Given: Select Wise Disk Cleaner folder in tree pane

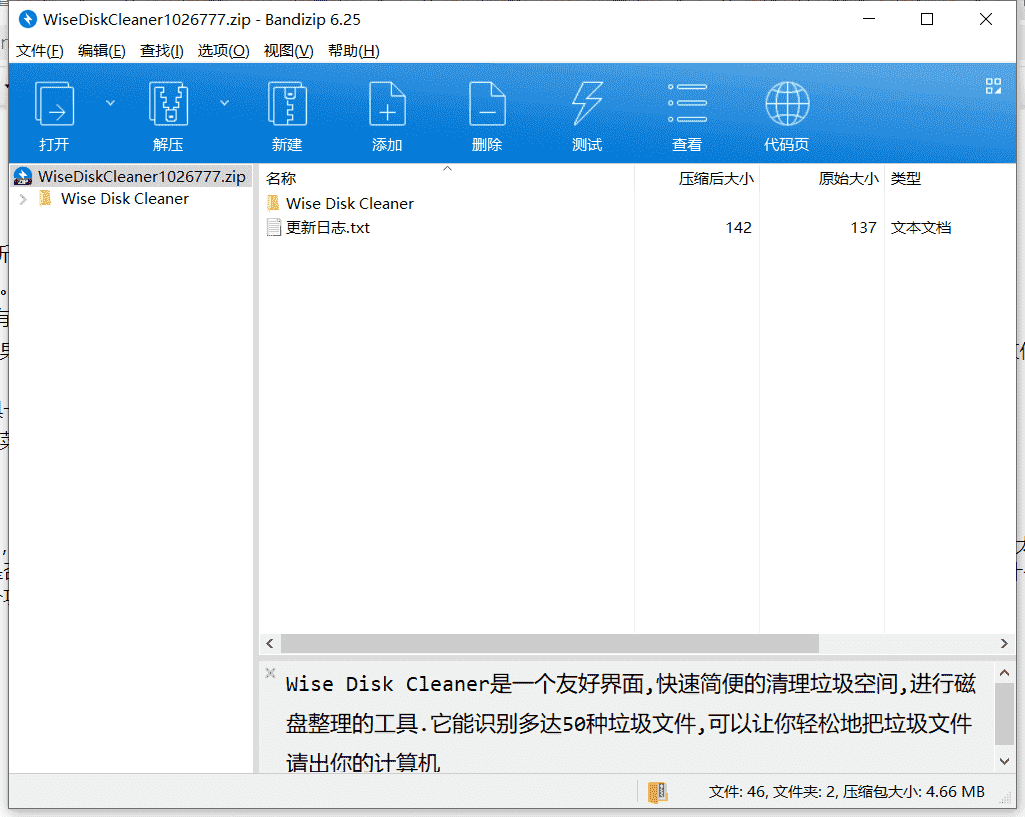Looking at the screenshot, I should point(124,199).
